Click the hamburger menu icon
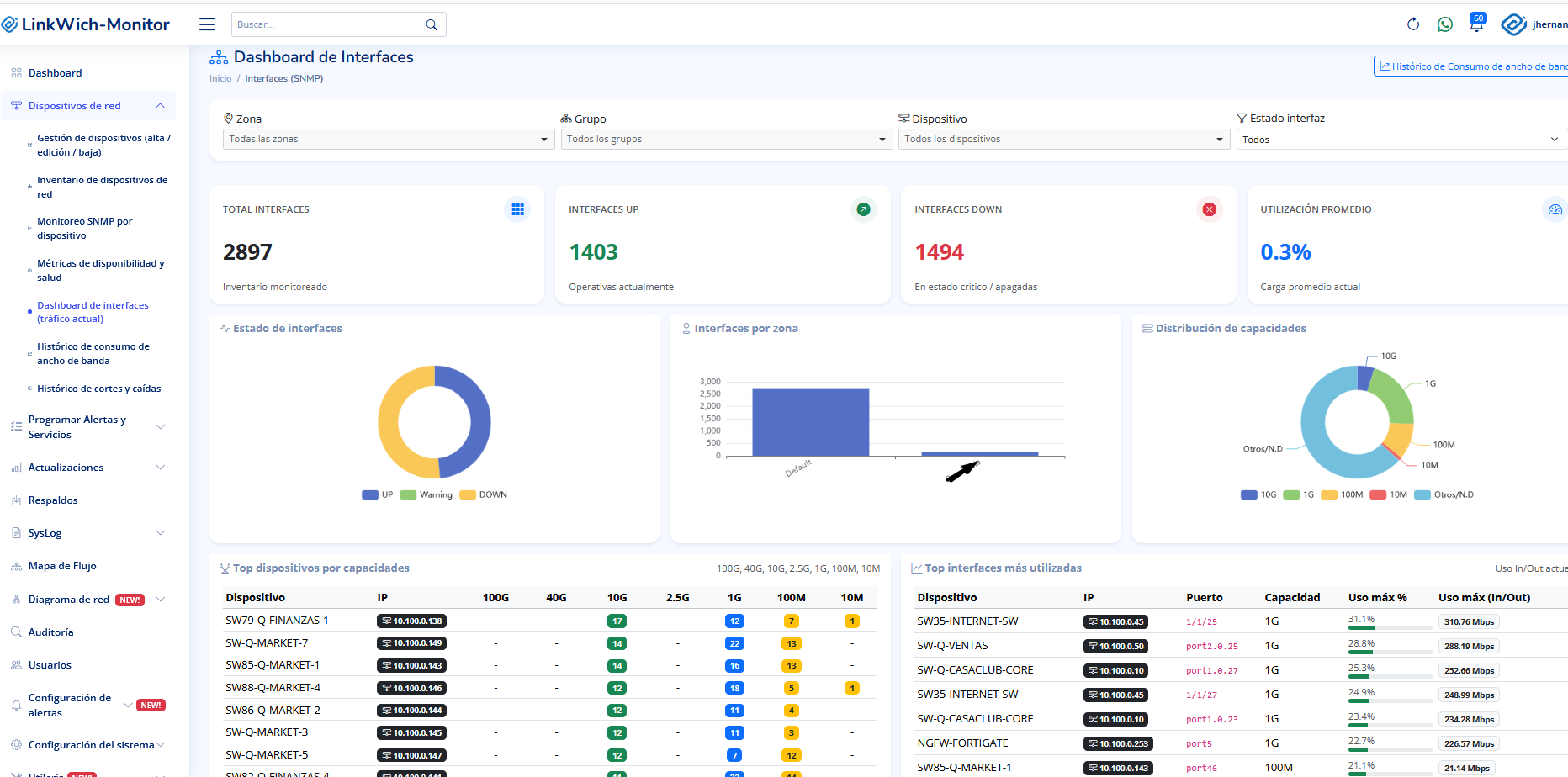Viewport: 1568px width, 777px height. tap(207, 24)
